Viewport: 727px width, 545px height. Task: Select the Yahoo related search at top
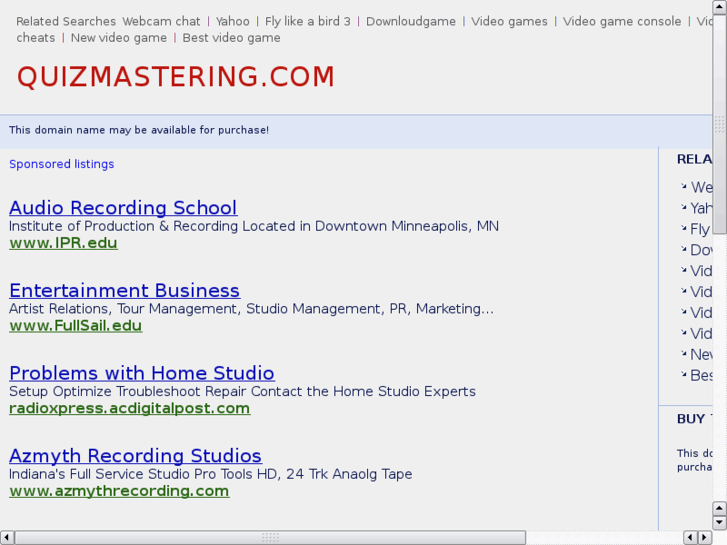[233, 21]
